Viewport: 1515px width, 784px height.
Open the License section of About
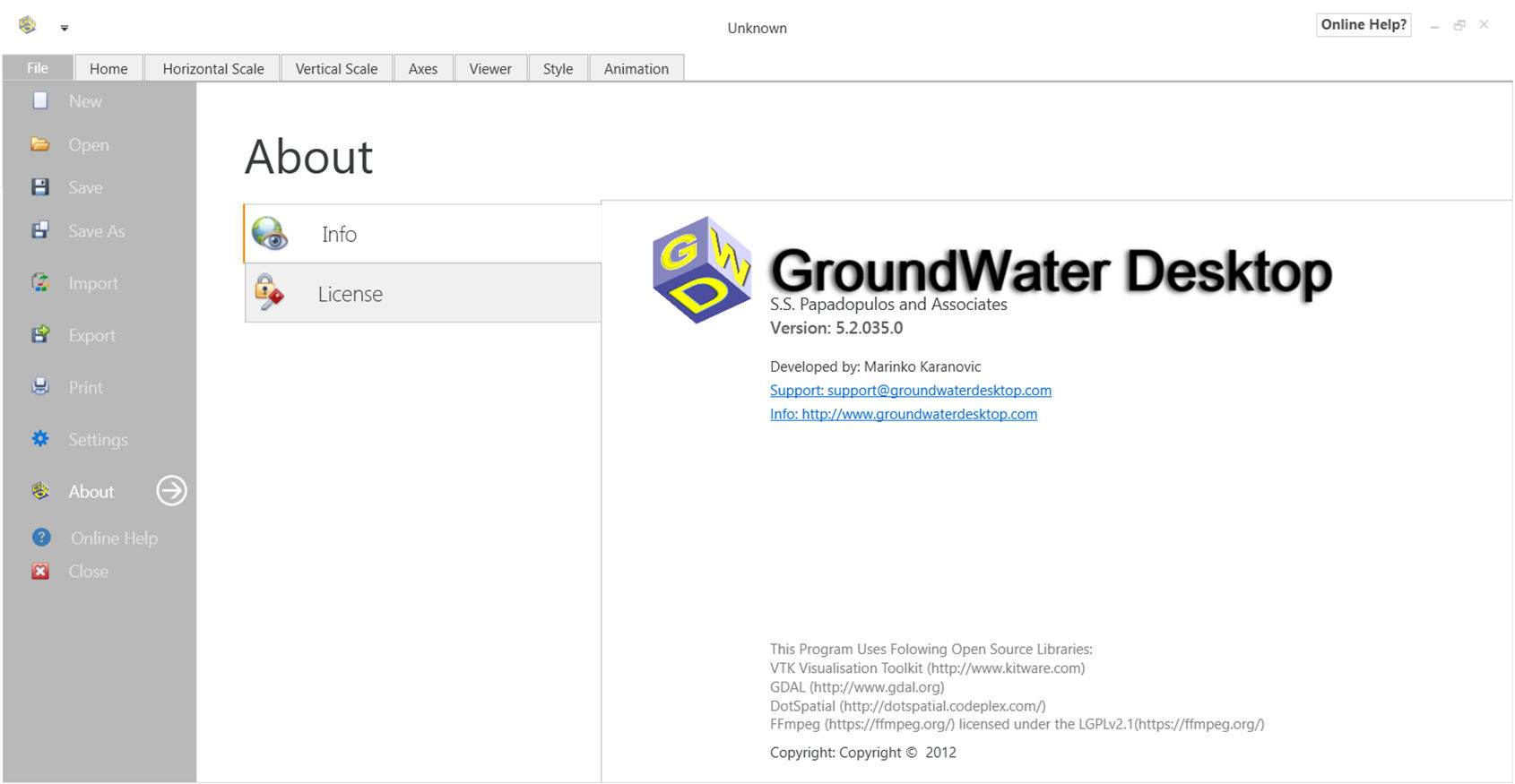click(422, 293)
